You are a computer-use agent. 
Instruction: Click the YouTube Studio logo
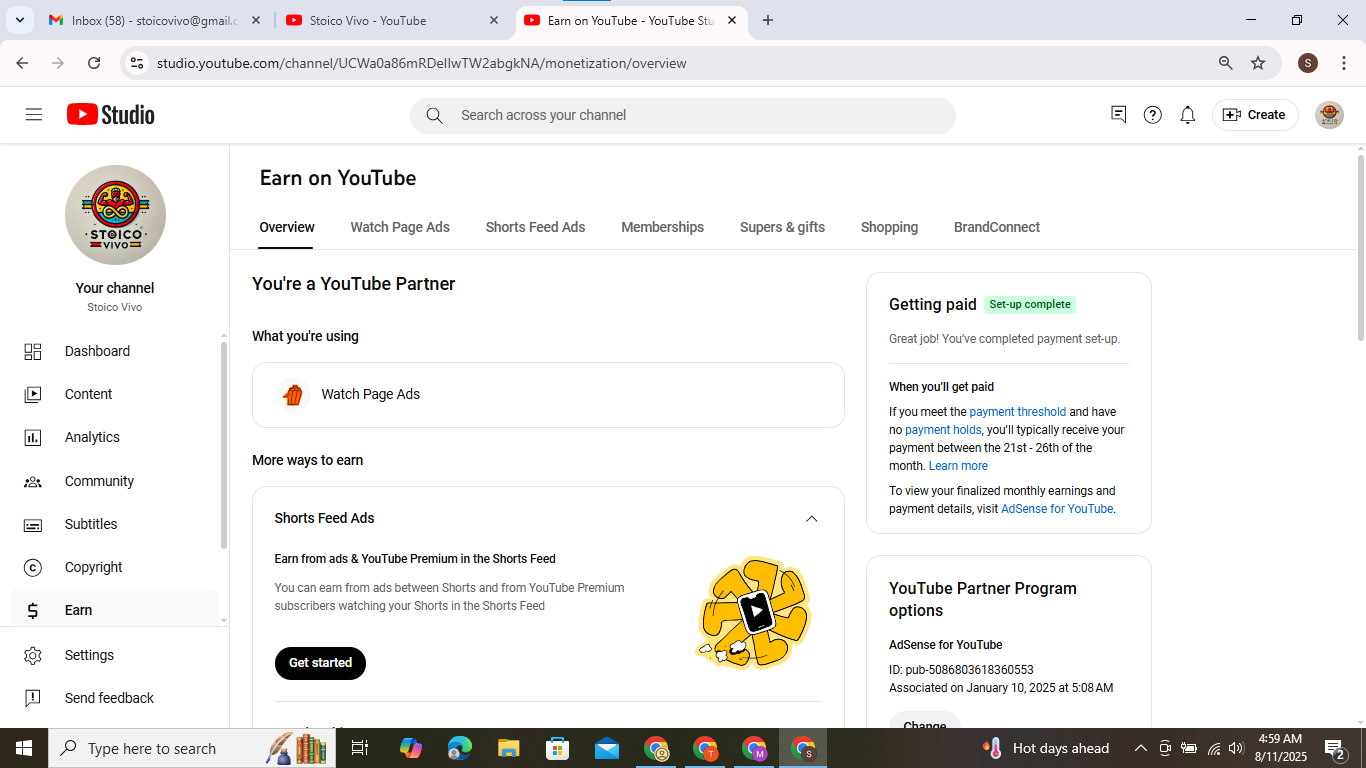[x=111, y=115]
